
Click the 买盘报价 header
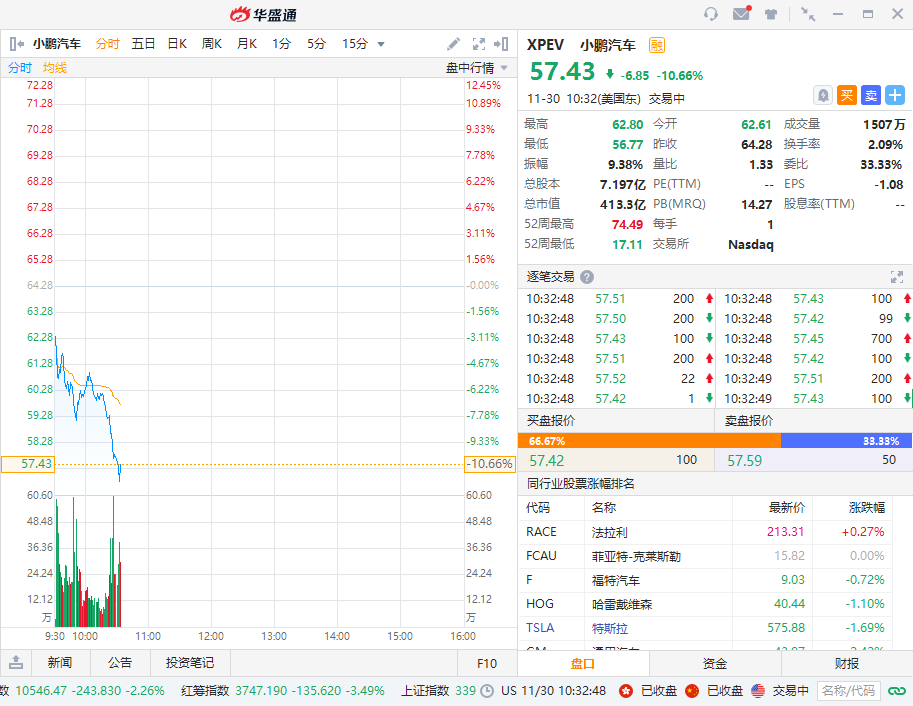click(x=551, y=421)
